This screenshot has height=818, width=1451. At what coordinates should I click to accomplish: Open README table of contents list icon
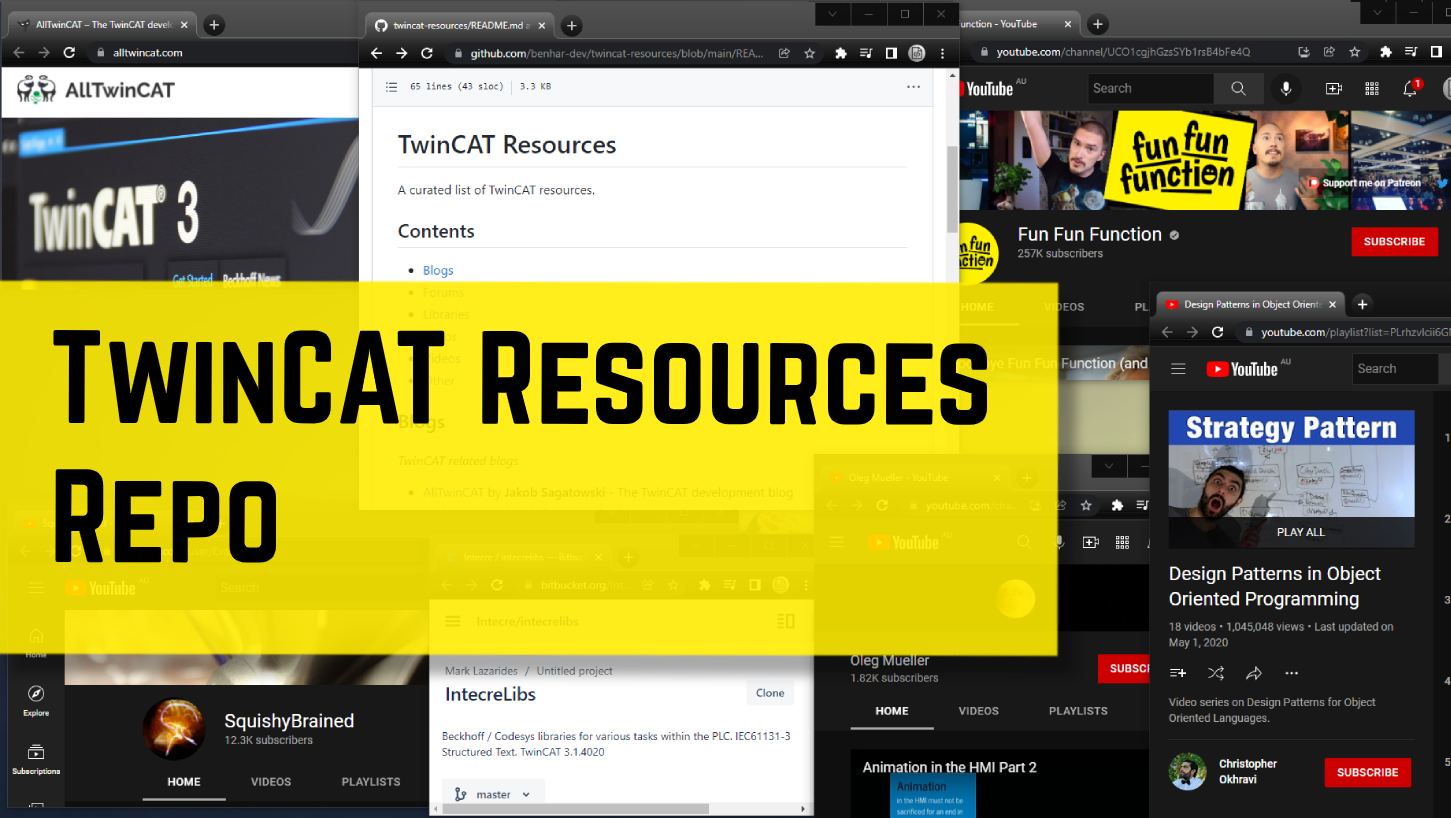click(x=392, y=87)
